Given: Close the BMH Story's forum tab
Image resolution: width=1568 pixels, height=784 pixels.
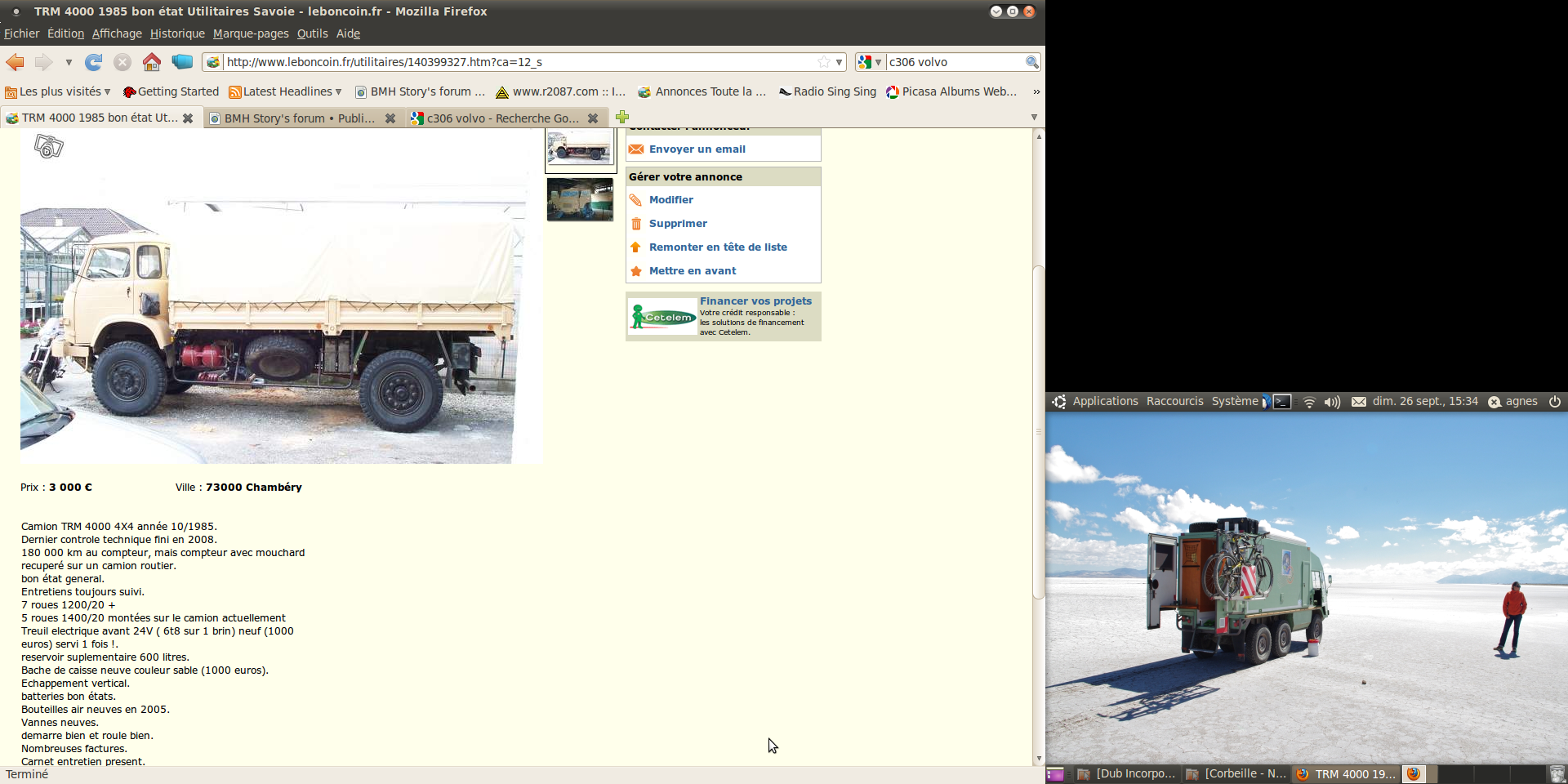Looking at the screenshot, I should 390,118.
